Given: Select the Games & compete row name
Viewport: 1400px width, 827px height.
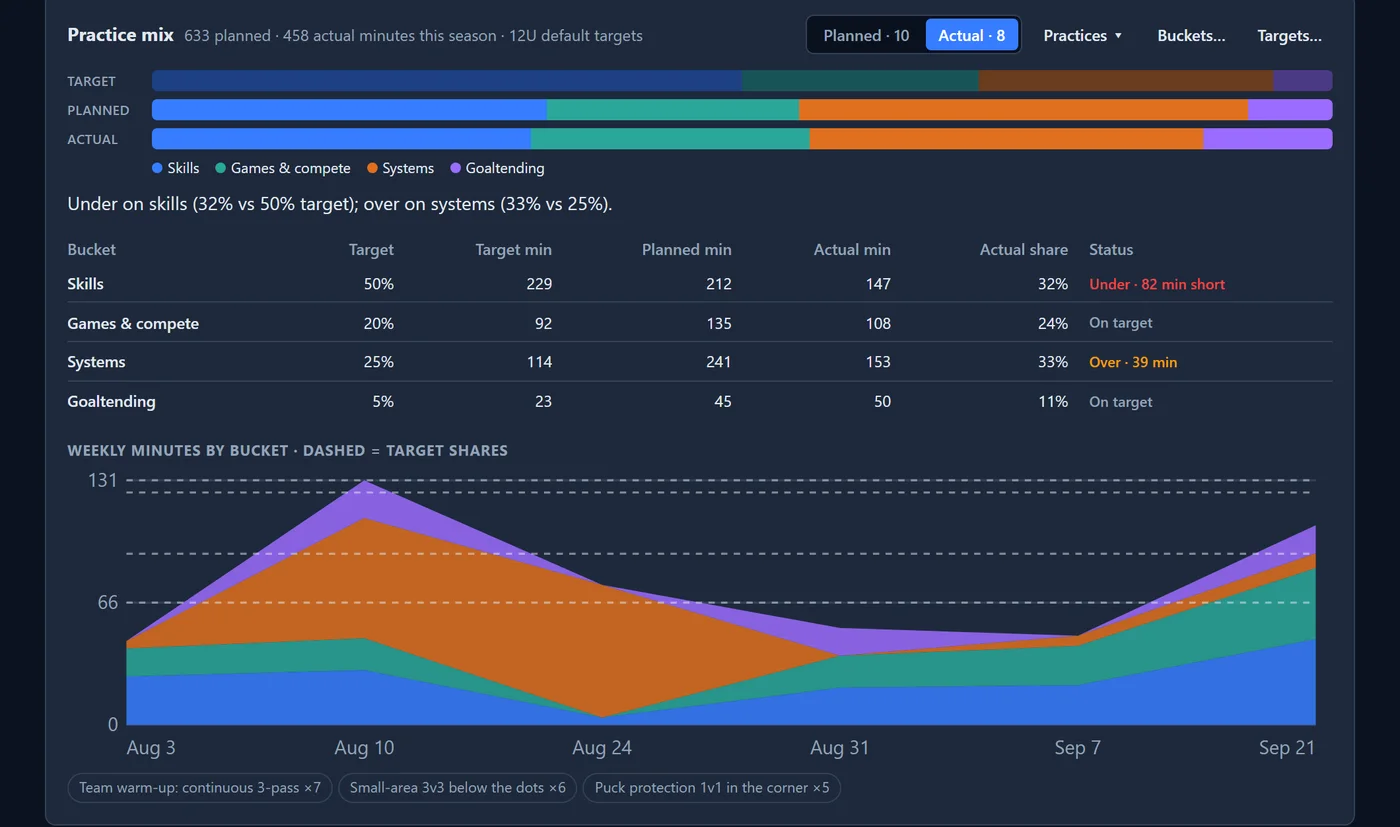Looking at the screenshot, I should tap(133, 323).
